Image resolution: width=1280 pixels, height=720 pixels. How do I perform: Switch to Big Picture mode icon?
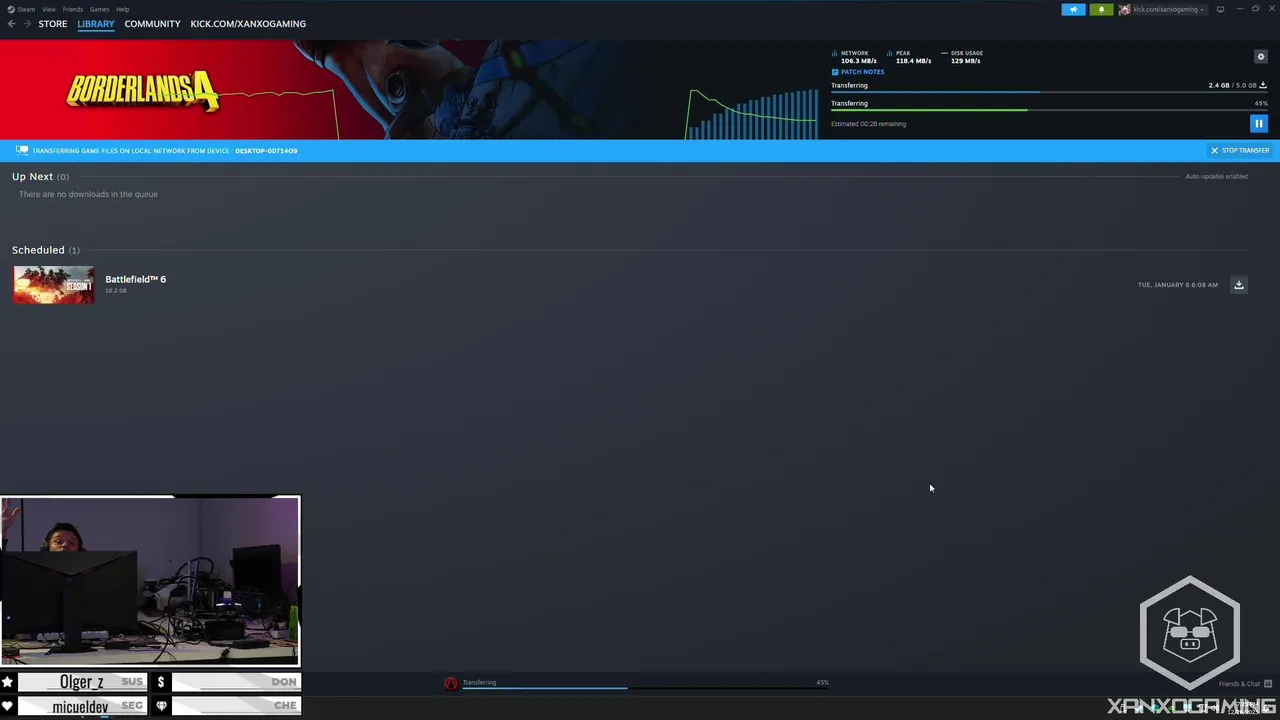point(1220,9)
